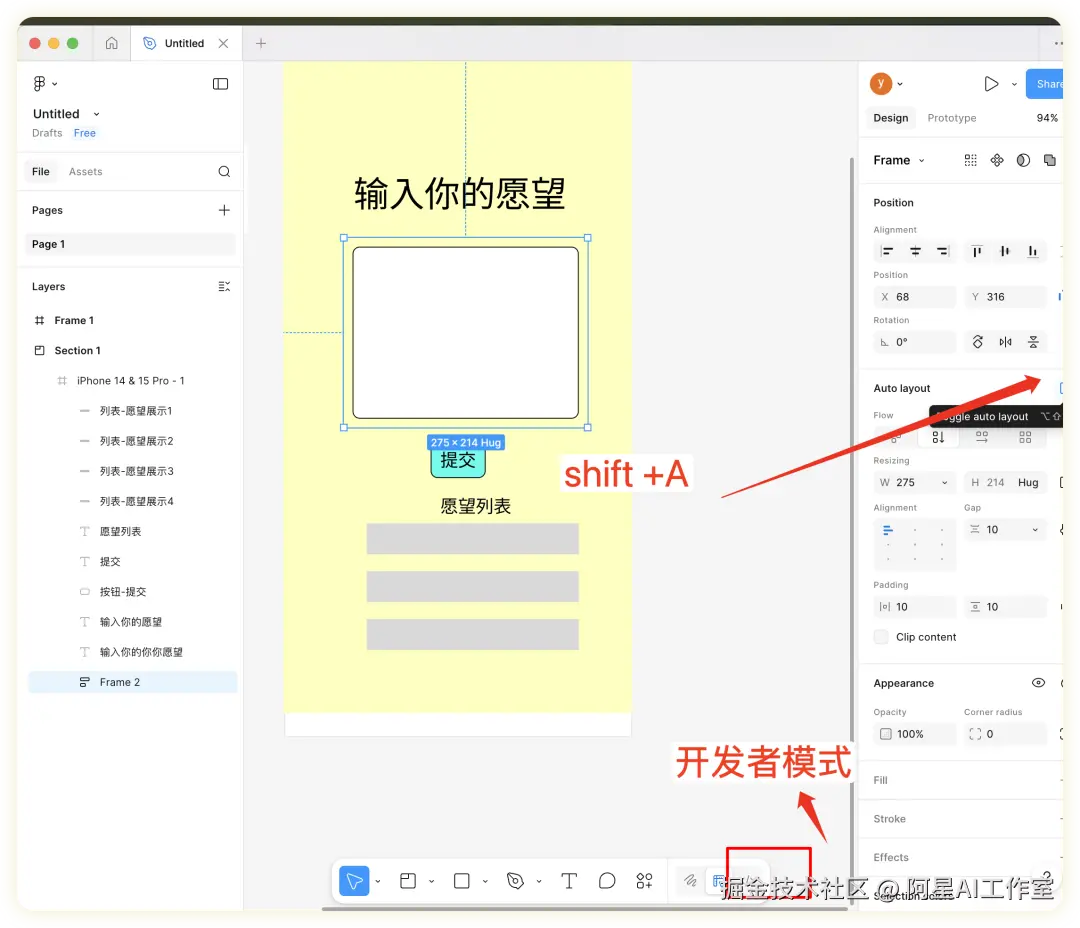1080x928 pixels.
Task: Toggle Clip content checkbox
Action: [x=880, y=637]
